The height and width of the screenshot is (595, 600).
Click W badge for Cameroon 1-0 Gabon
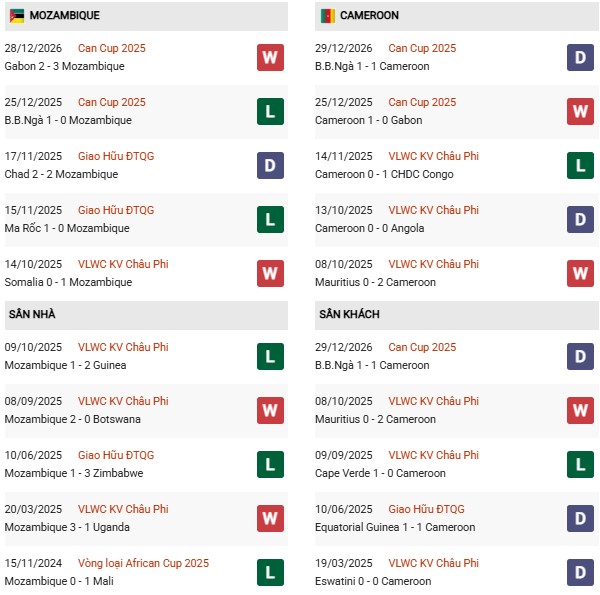[580, 111]
